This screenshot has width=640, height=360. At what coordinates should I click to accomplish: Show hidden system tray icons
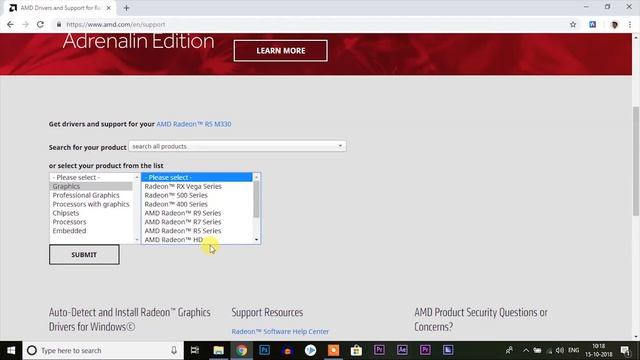[x=526, y=350]
